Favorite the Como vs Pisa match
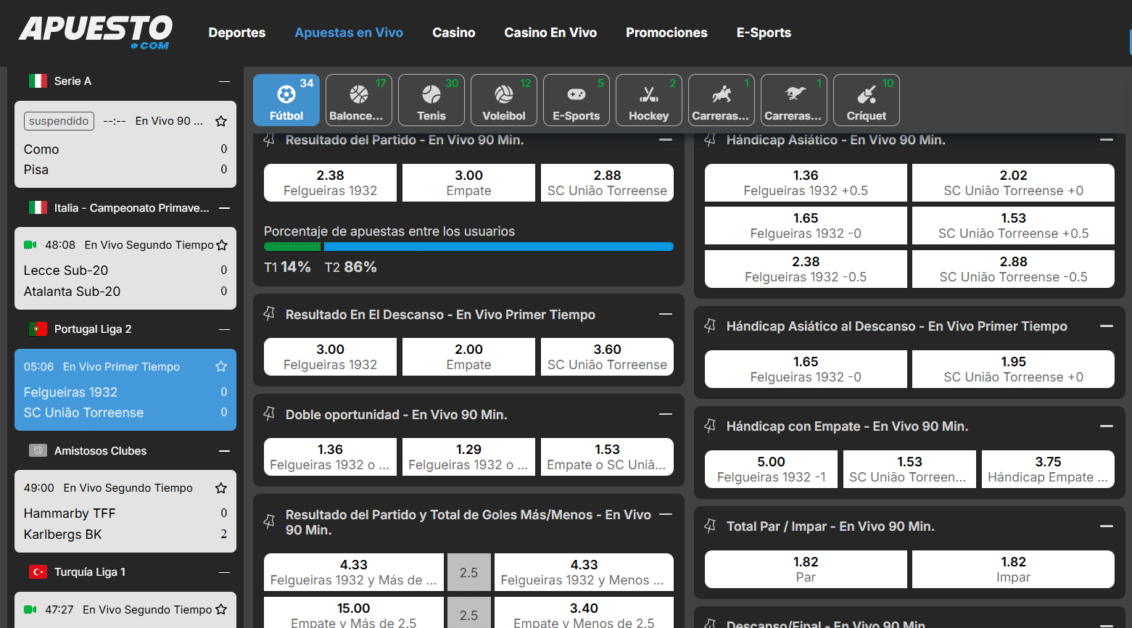1132x628 pixels. (221, 121)
